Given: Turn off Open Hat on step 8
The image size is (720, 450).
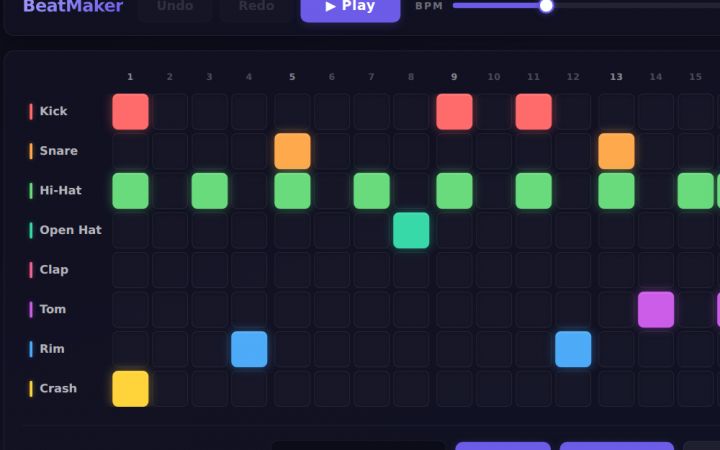Looking at the screenshot, I should (x=411, y=231).
